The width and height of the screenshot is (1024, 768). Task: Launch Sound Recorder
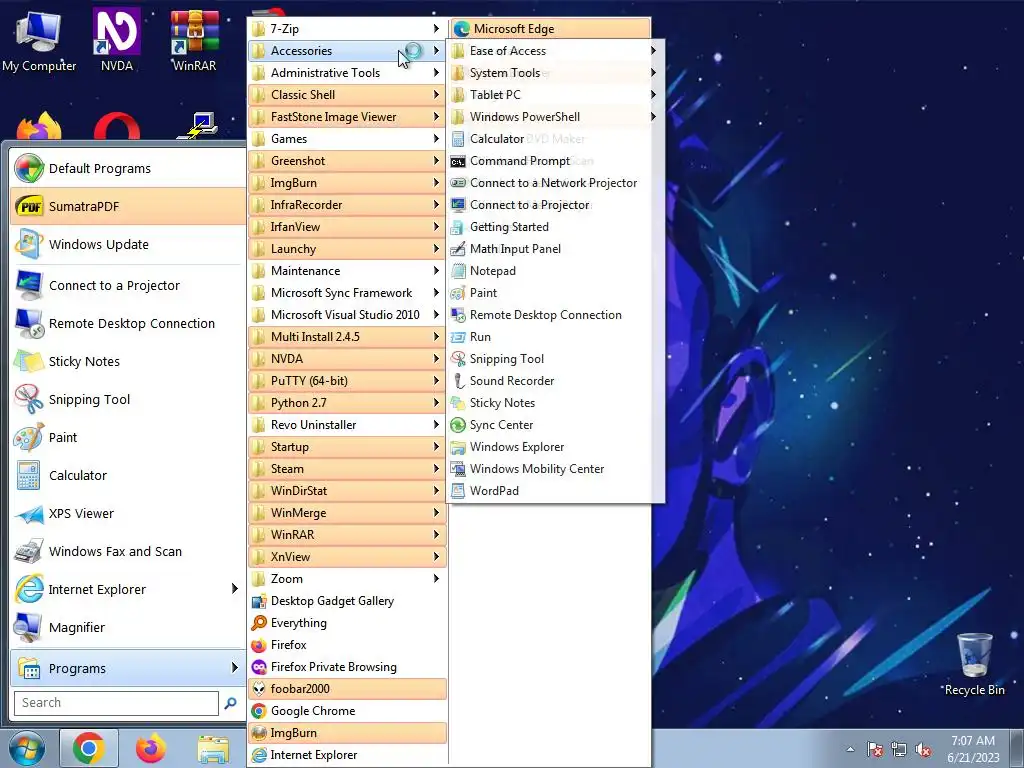555,381
